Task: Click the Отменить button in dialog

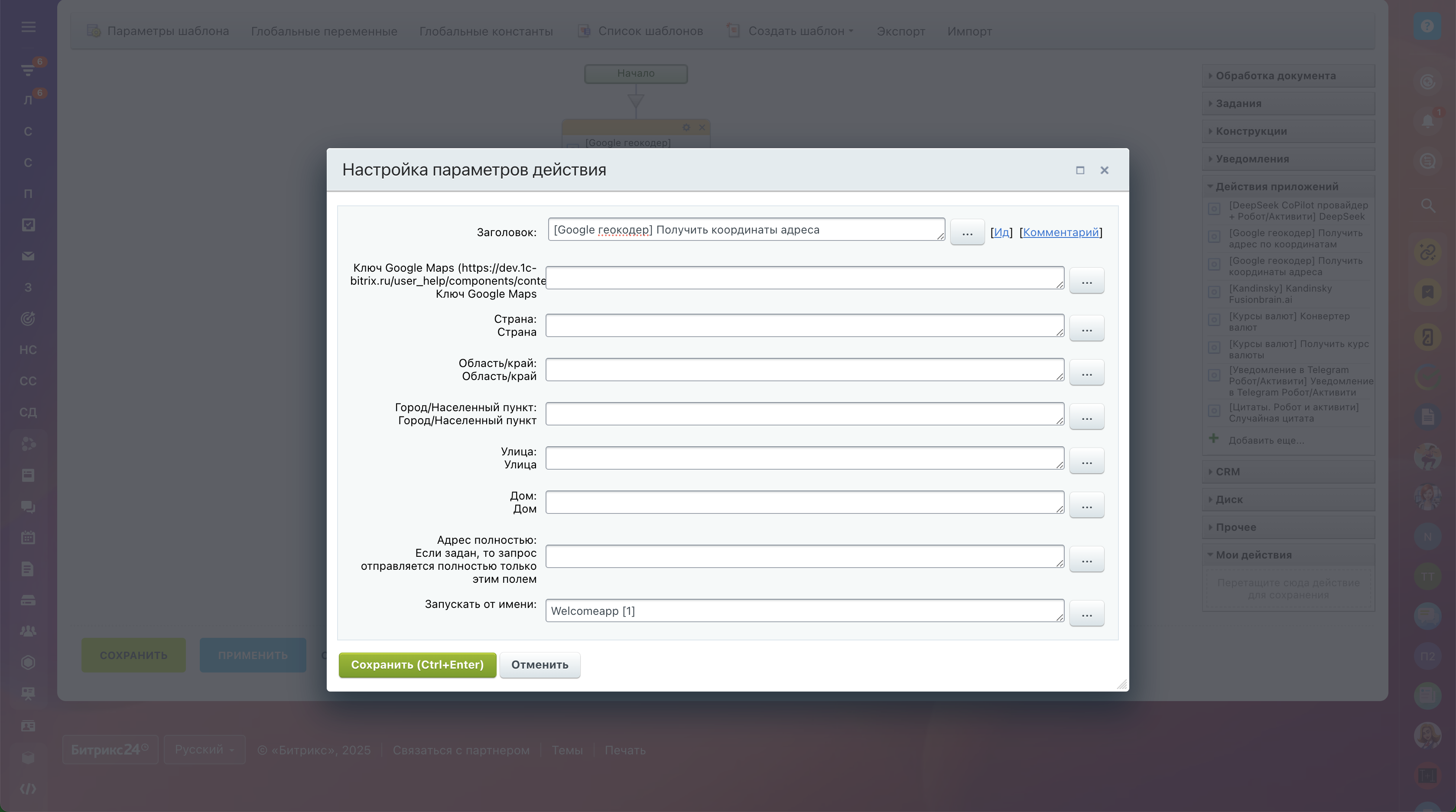Action: 539,665
